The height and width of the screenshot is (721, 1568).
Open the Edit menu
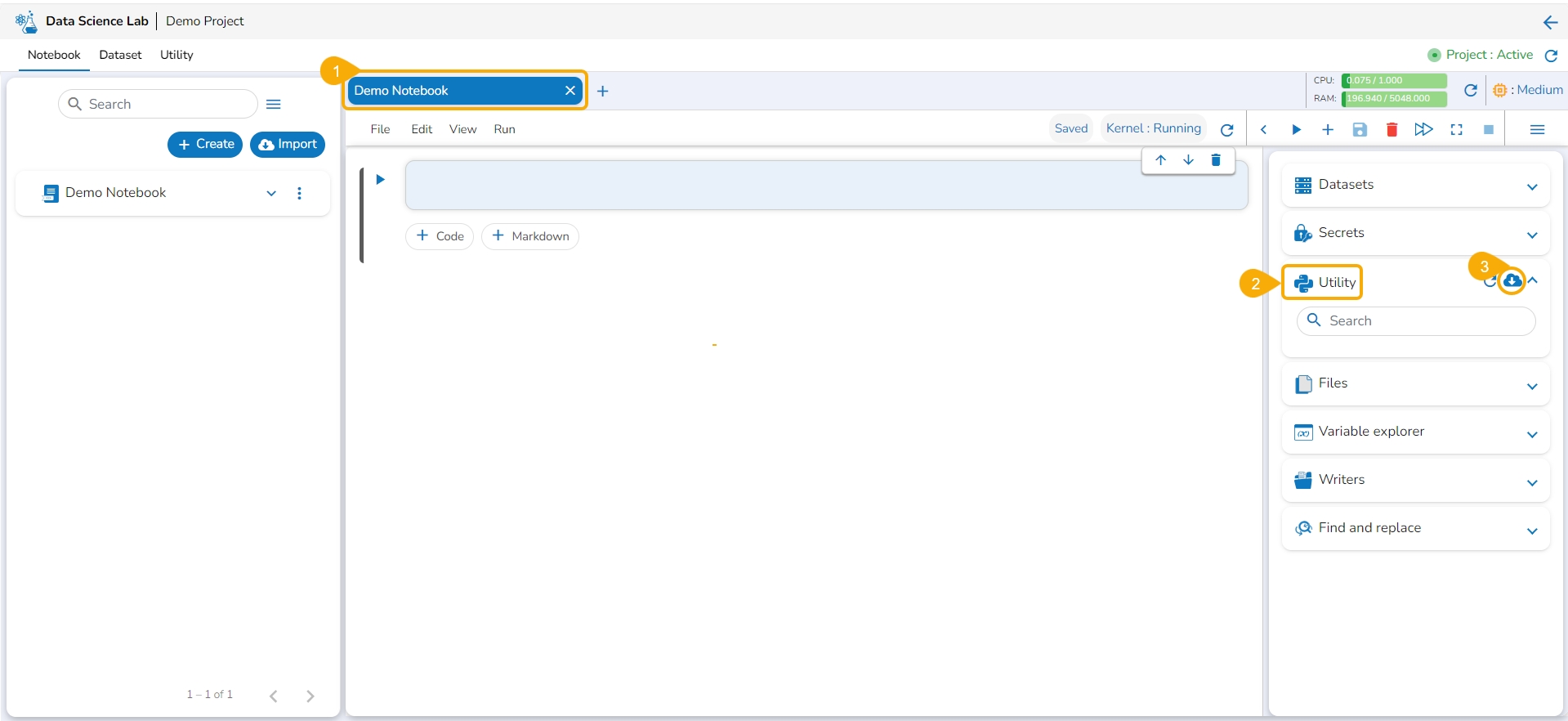(422, 129)
